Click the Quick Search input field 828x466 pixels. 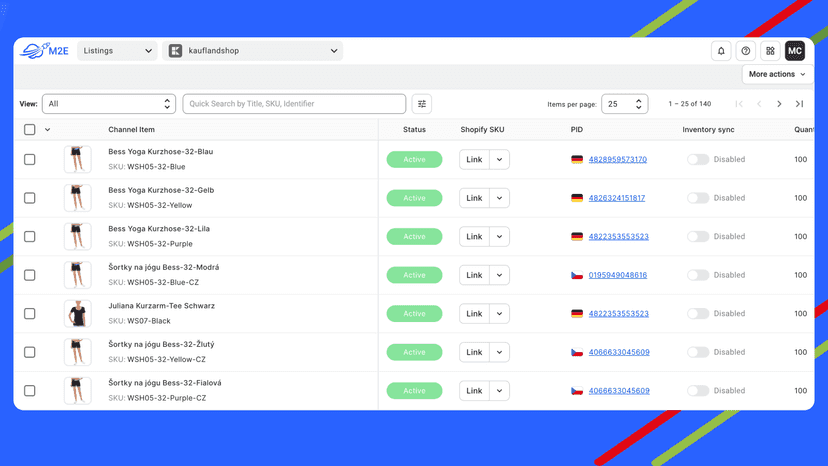(x=294, y=104)
